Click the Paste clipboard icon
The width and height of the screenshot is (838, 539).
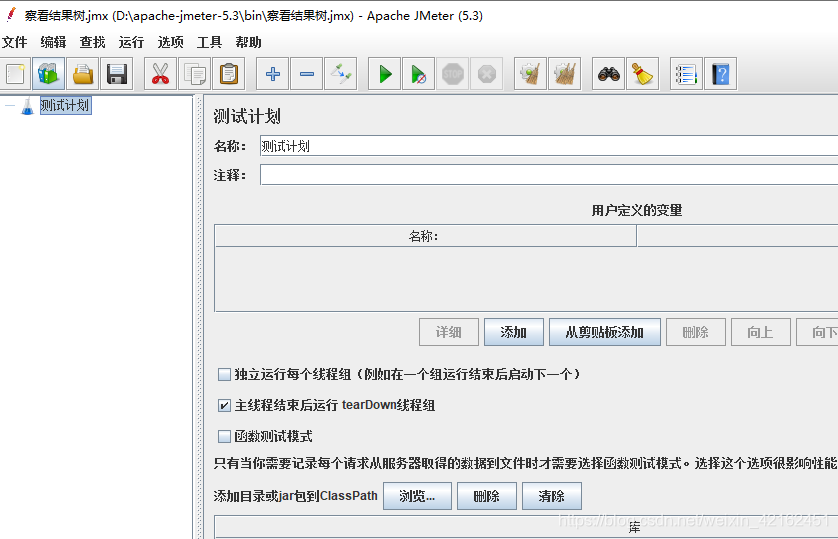[x=229, y=74]
